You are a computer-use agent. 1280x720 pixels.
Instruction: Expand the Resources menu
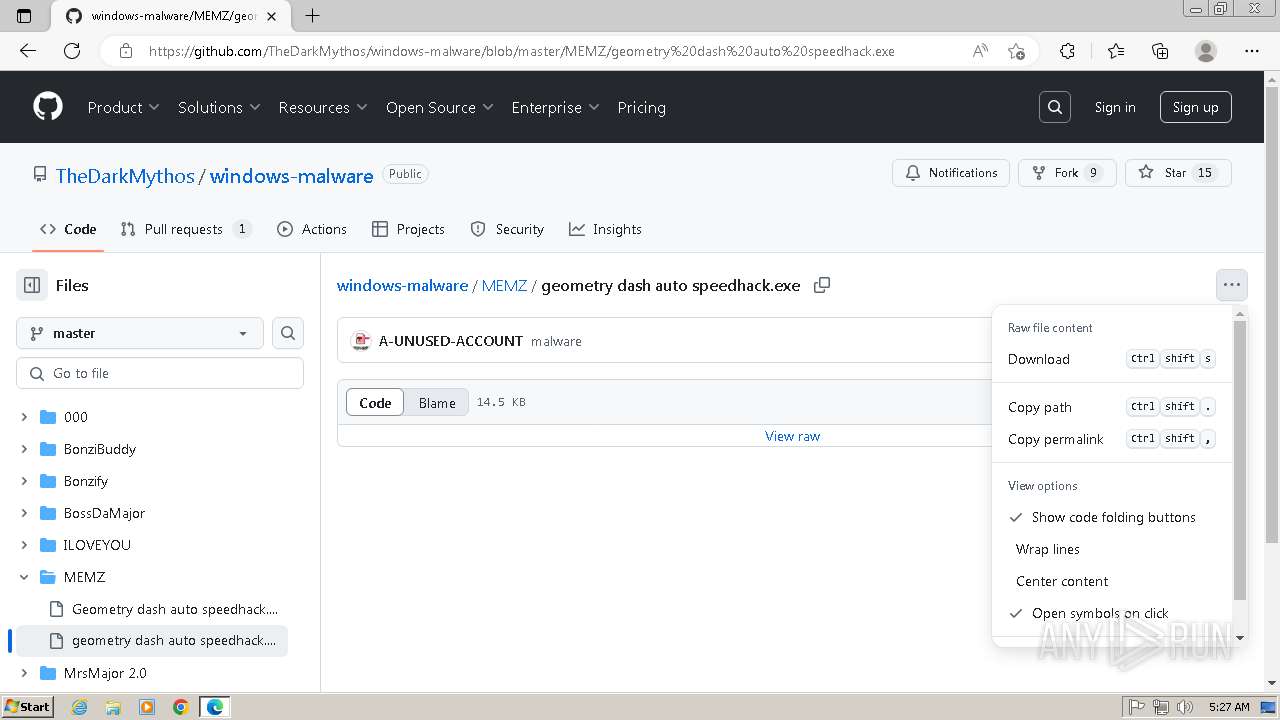coord(323,107)
